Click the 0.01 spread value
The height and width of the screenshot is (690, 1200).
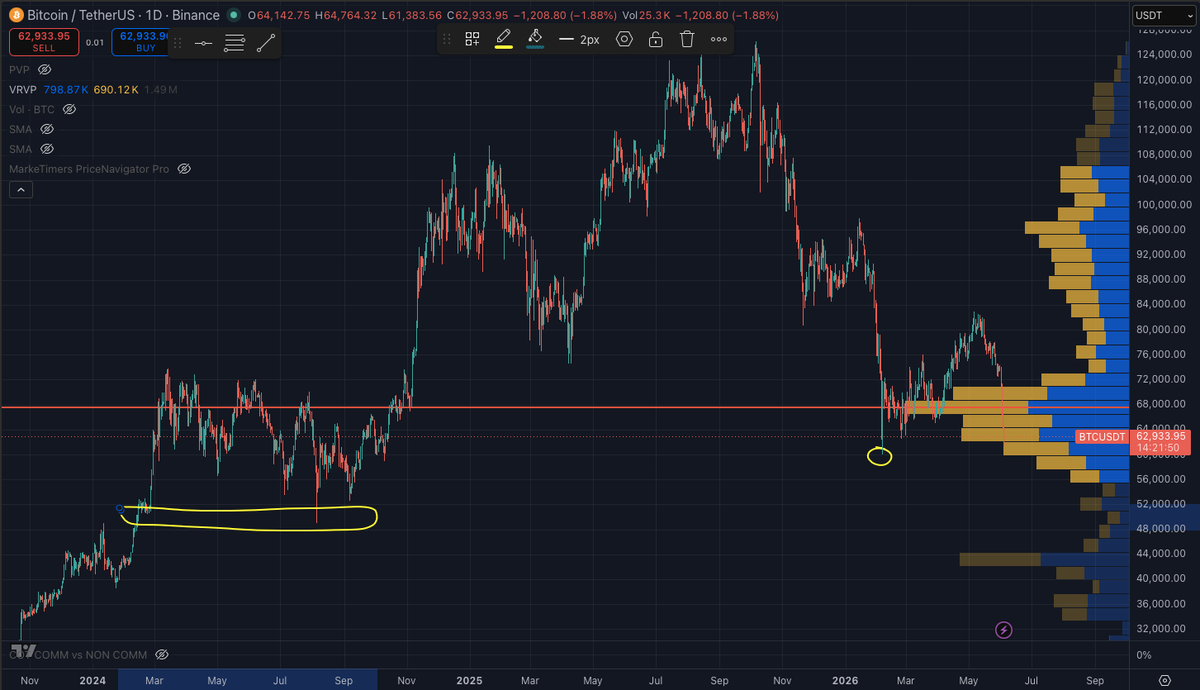(93, 41)
